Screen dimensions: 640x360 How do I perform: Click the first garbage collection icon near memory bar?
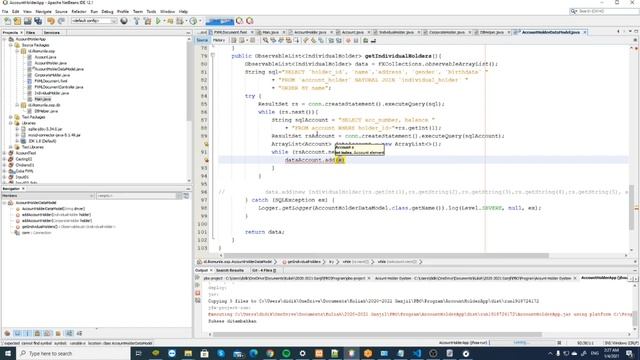click(240, 21)
